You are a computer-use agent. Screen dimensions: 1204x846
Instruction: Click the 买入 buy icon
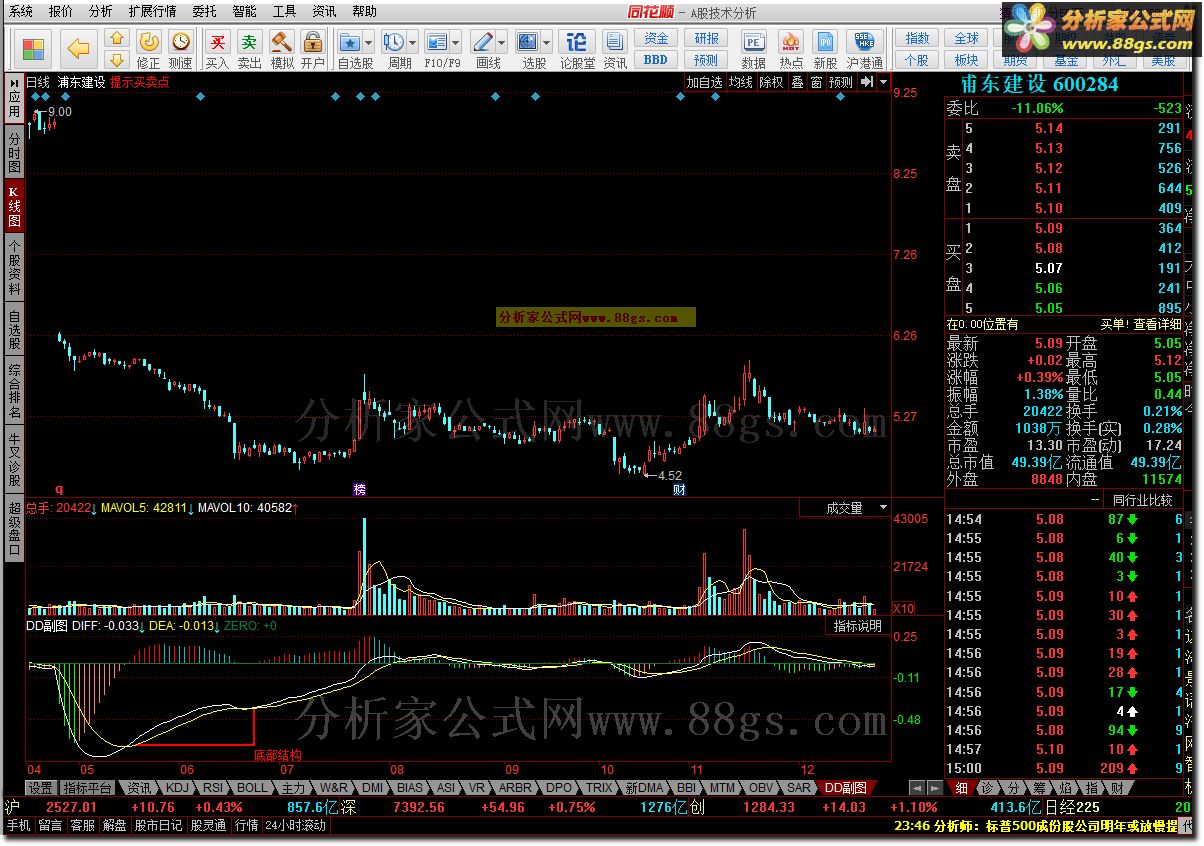tap(217, 48)
